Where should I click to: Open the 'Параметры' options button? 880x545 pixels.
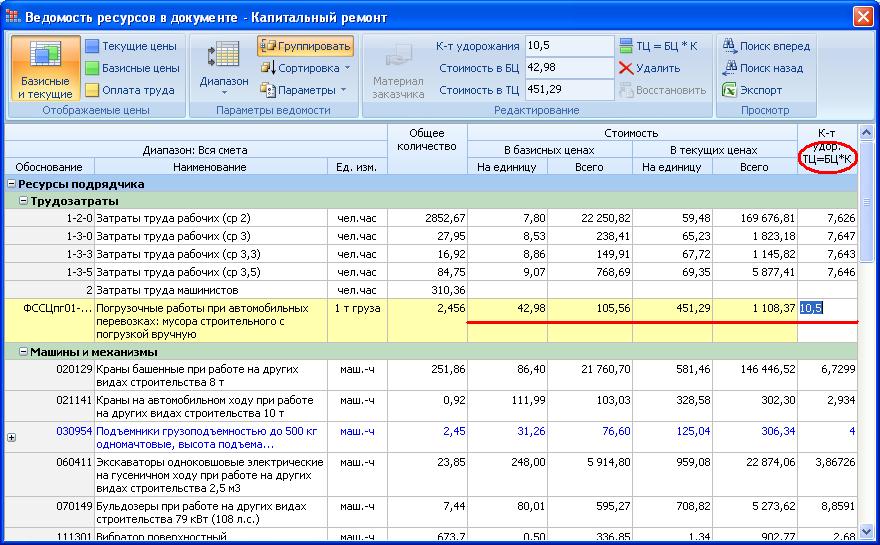tap(305, 90)
